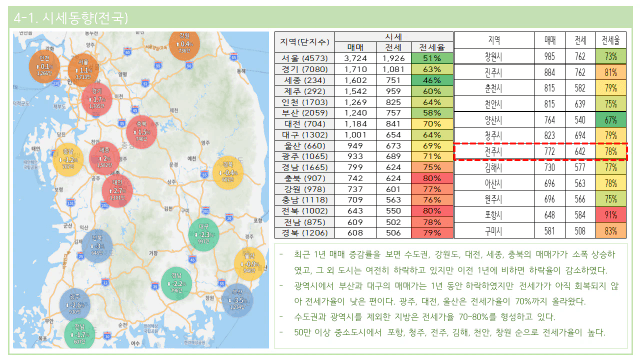Select the 경북 (1206) row label
640x360 pixels.
pos(304,233)
